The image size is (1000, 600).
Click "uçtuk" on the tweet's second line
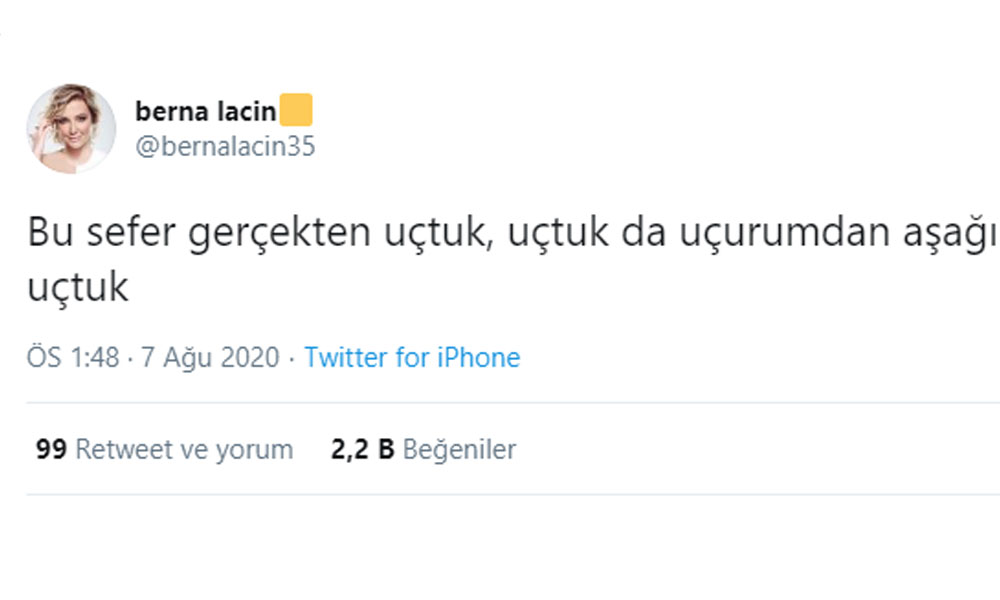77,288
